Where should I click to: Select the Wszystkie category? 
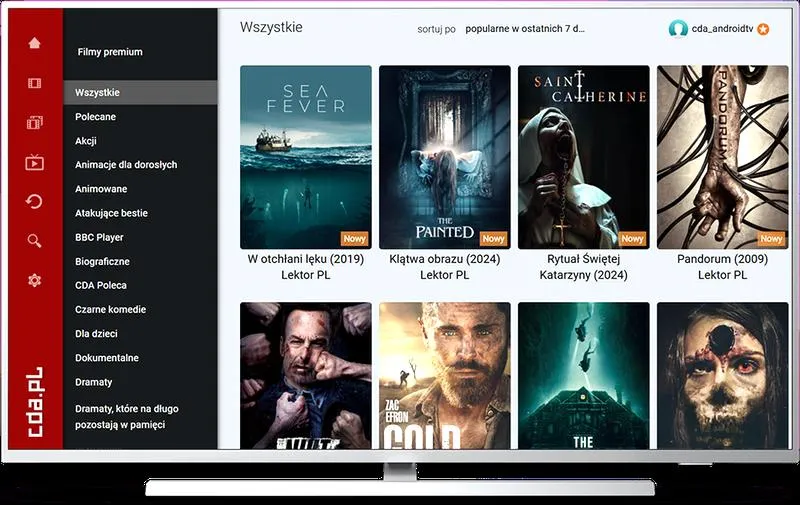(x=140, y=92)
